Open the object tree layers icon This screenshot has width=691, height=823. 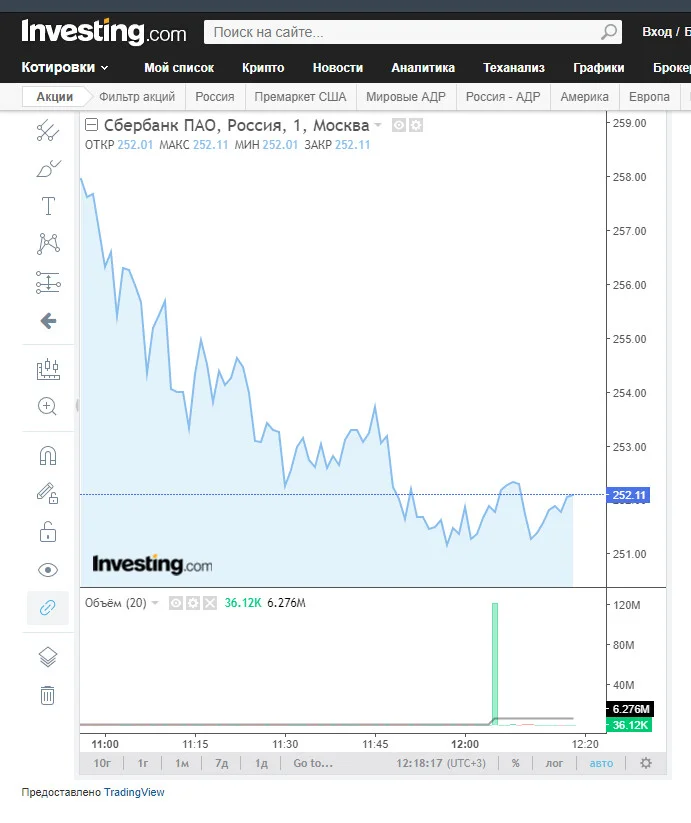48,657
